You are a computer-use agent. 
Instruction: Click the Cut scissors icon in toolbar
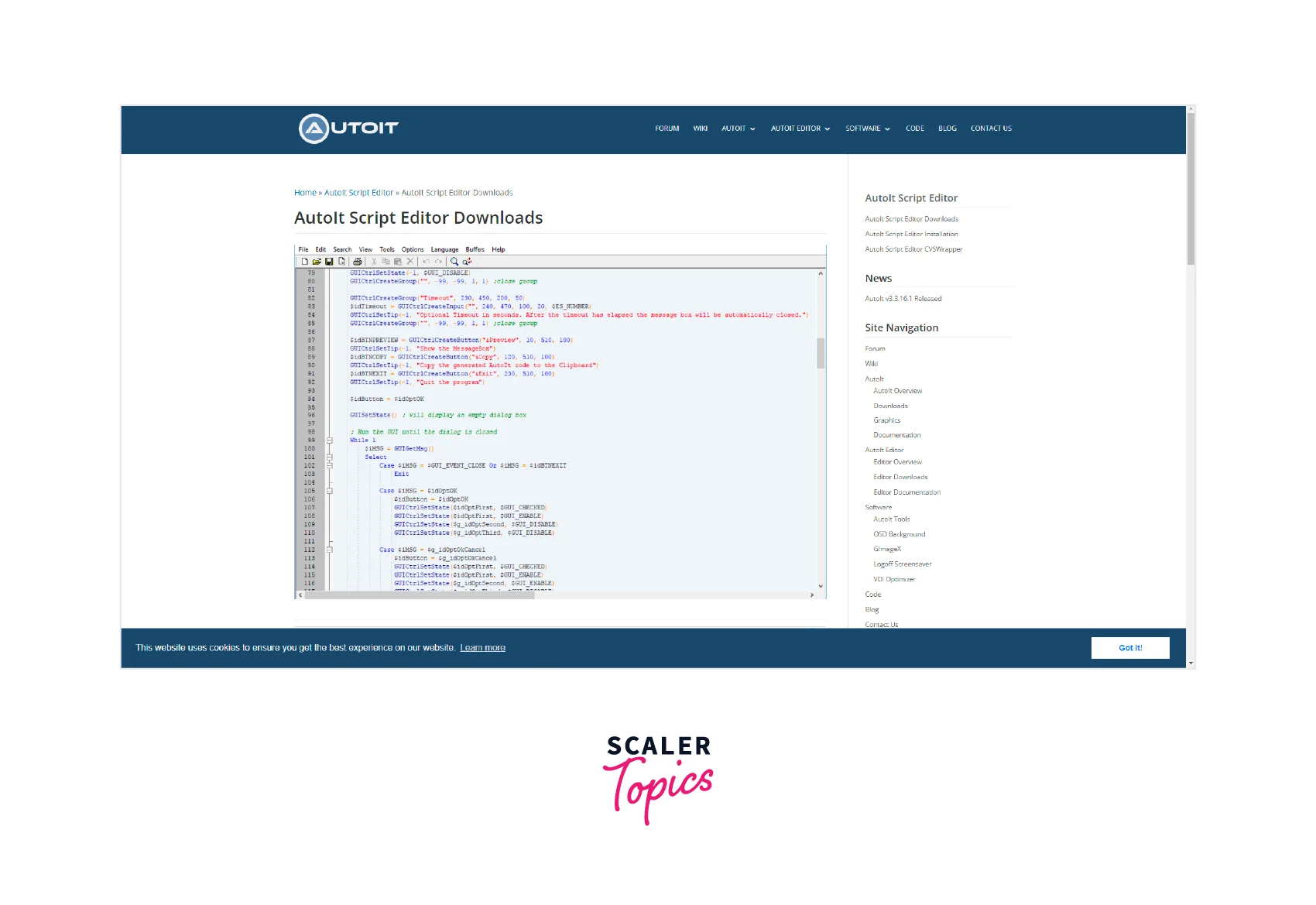click(x=374, y=262)
